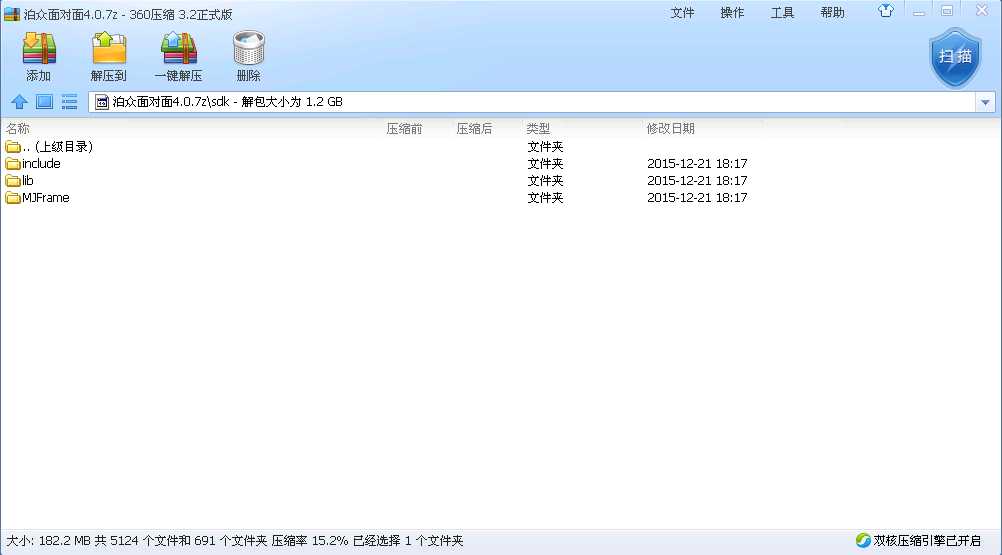Click the 解压到 (Extract to) icon
The height and width of the screenshot is (555, 1002).
(x=109, y=49)
